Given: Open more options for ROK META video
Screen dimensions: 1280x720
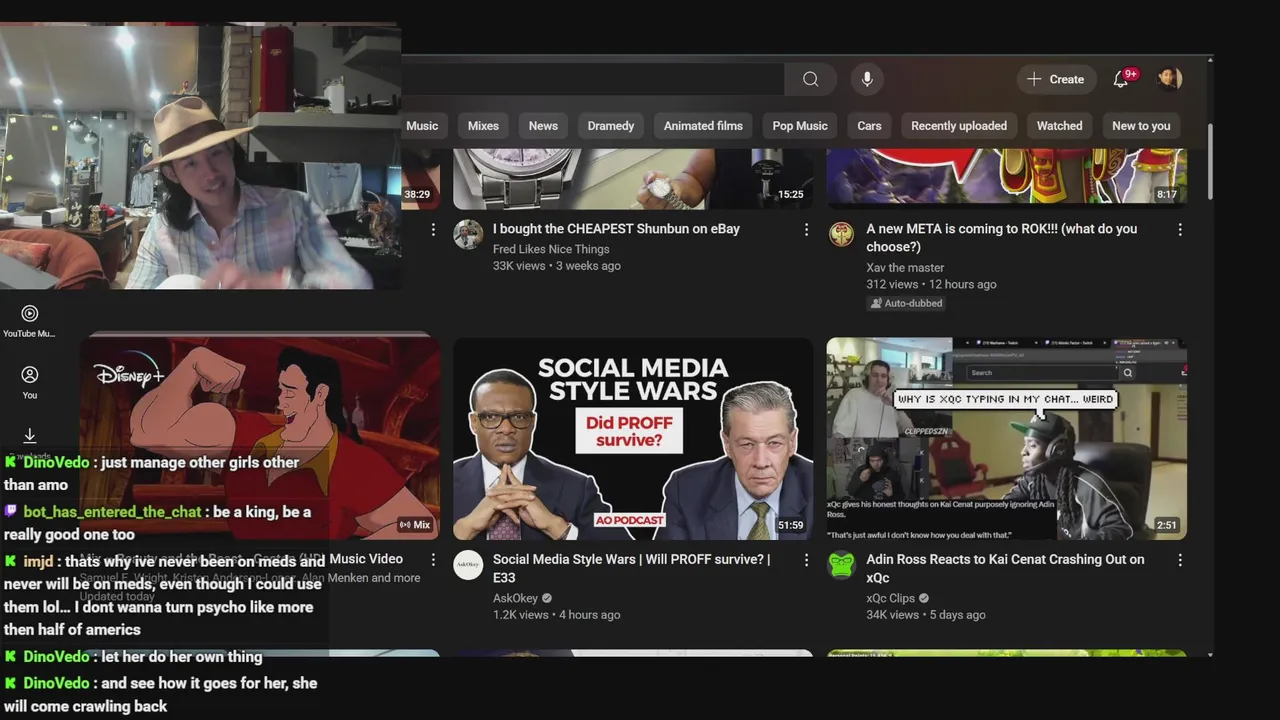Looking at the screenshot, I should 1180,230.
